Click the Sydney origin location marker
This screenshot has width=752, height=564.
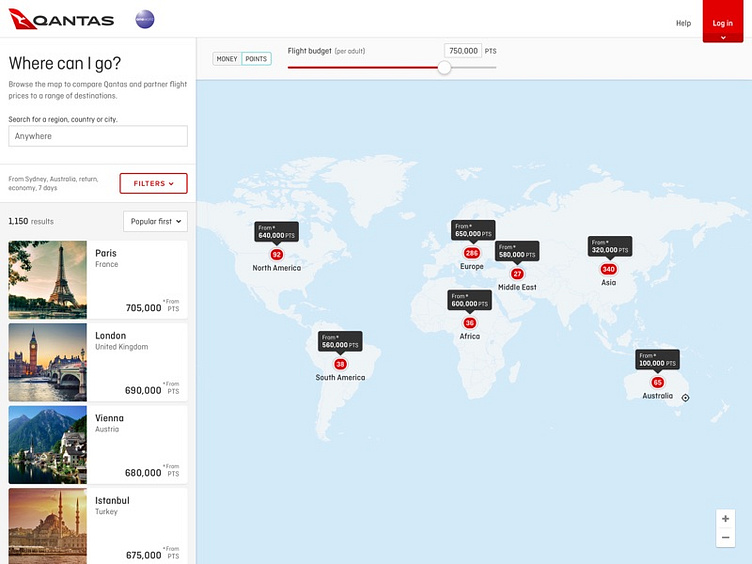(x=685, y=398)
